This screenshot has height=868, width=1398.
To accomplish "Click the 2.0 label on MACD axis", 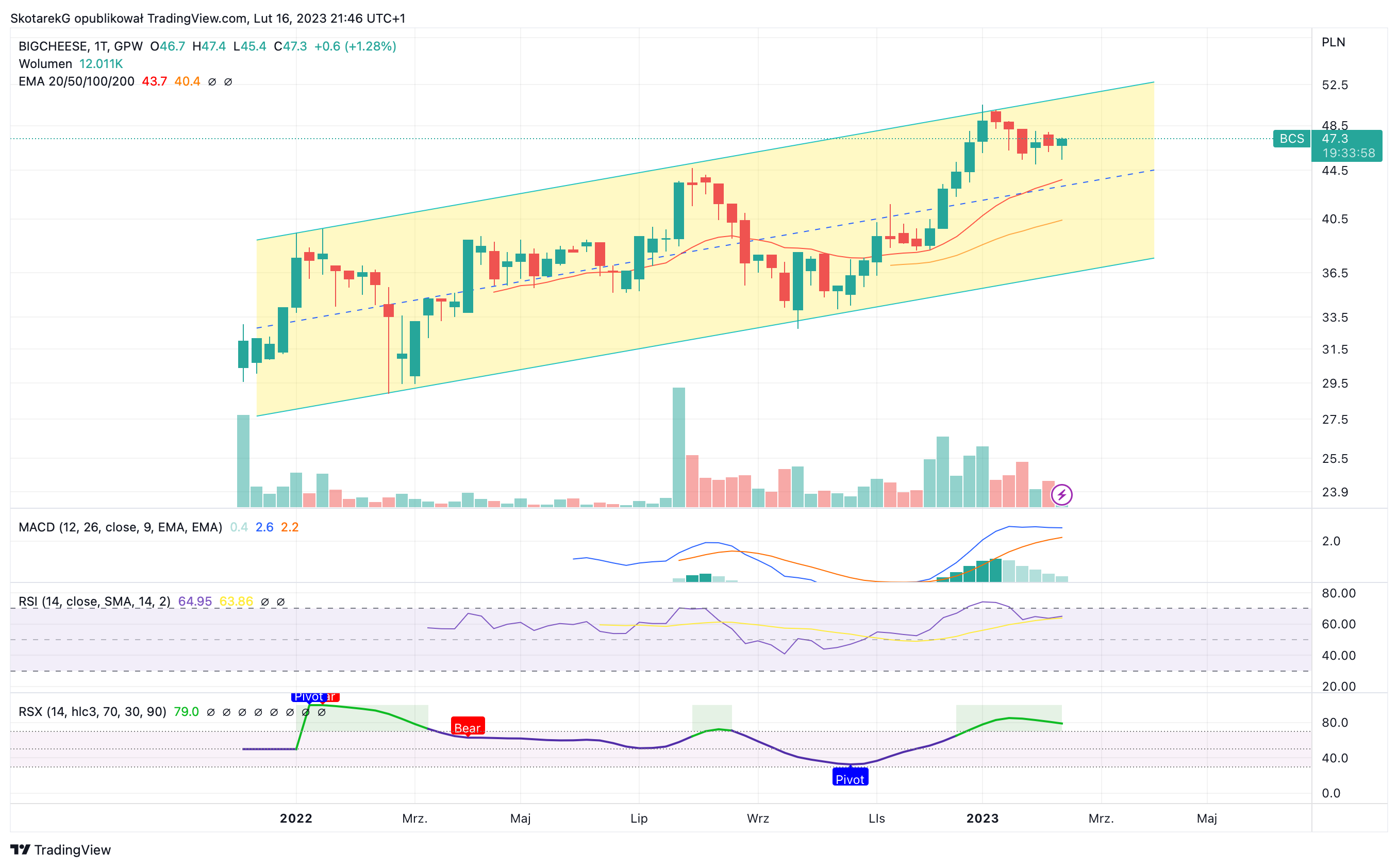I will [1331, 541].
